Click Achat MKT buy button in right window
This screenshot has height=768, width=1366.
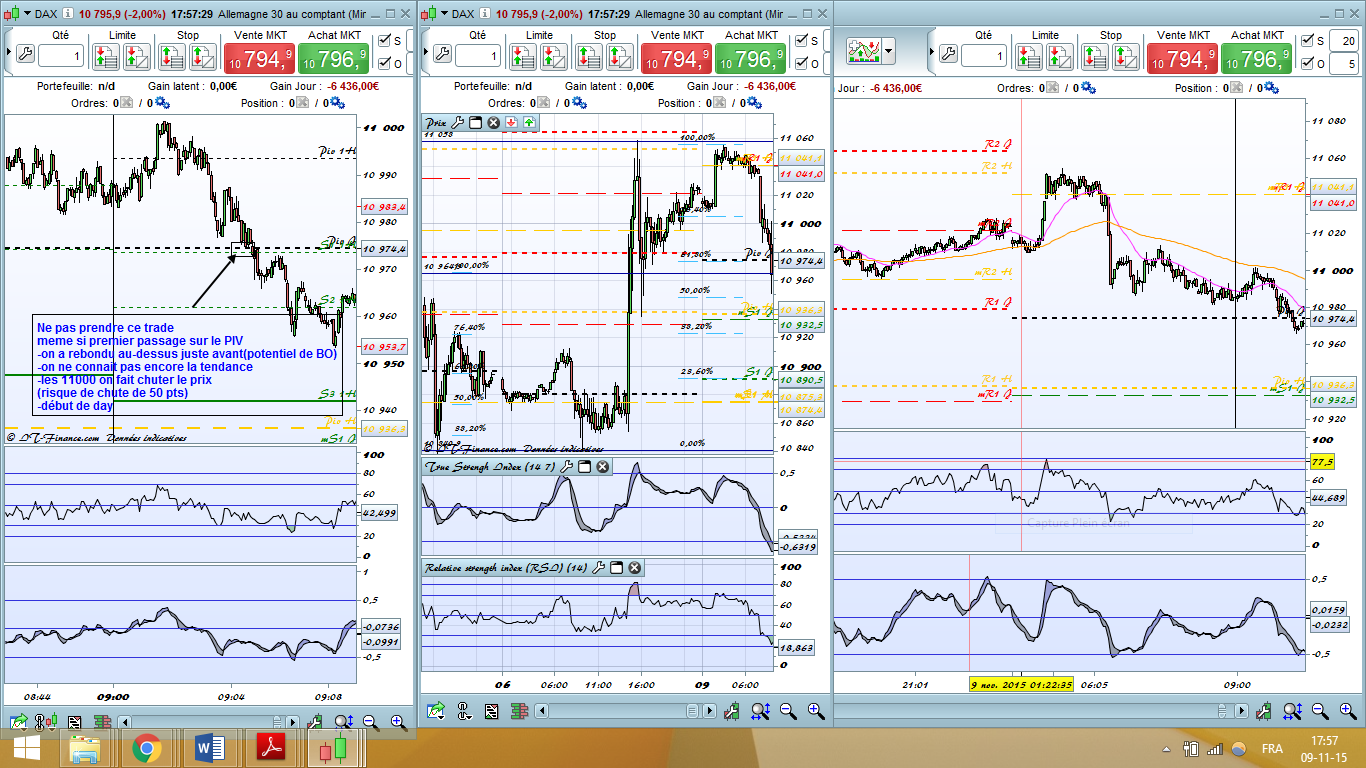coord(1259,60)
